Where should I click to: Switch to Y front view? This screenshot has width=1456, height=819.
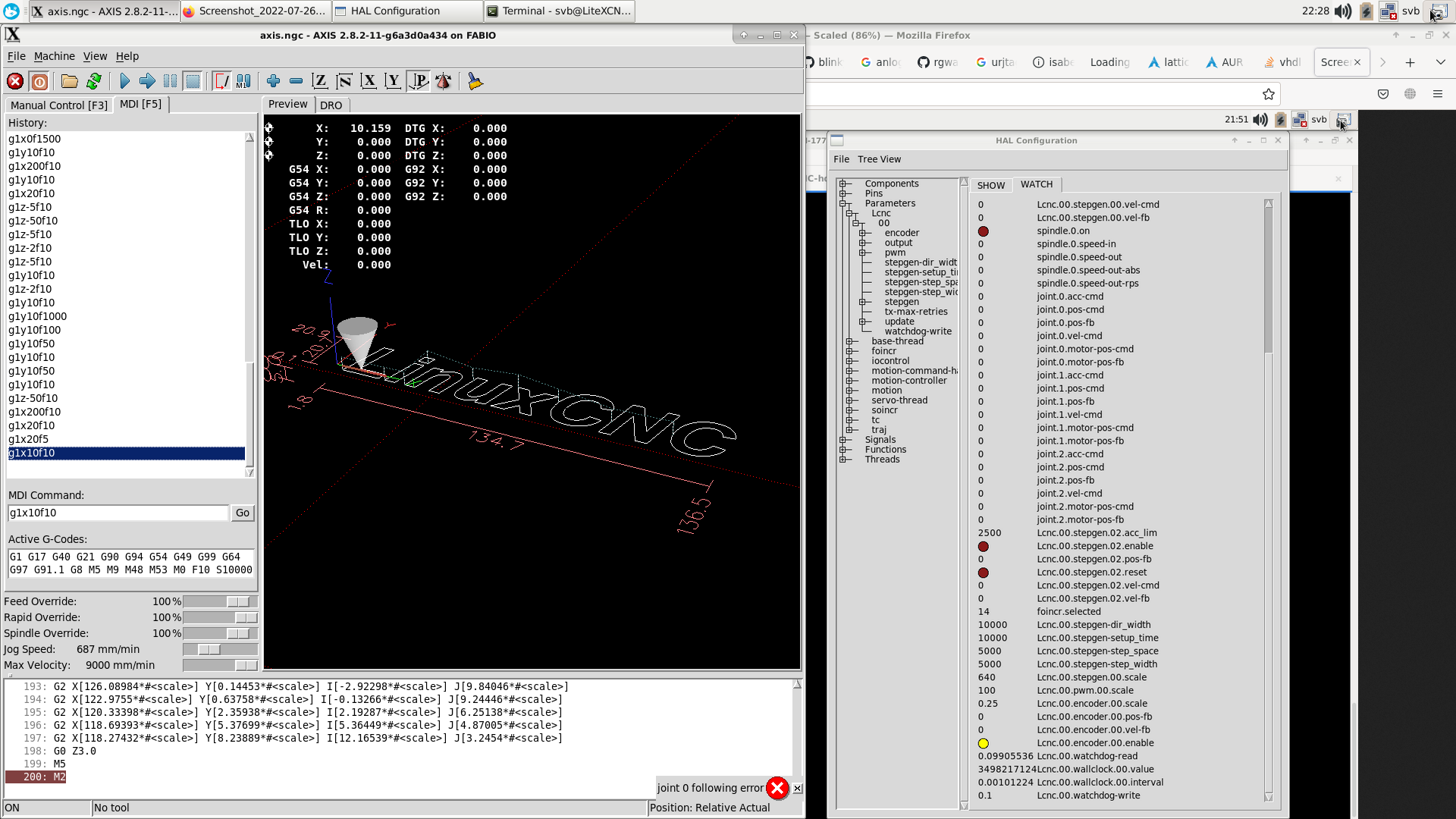click(x=393, y=81)
